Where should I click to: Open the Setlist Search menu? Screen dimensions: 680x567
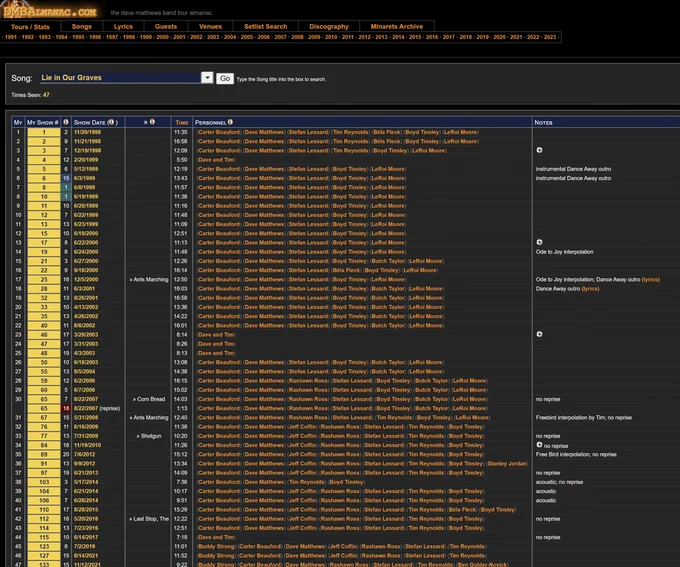point(265,26)
